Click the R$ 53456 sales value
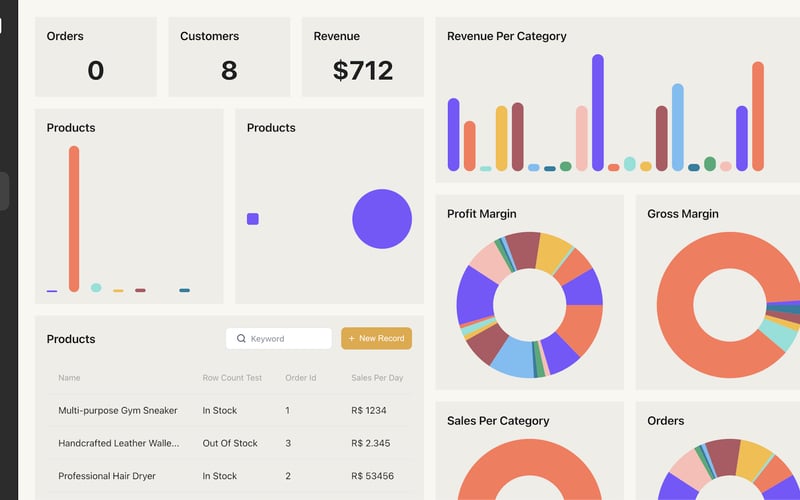The image size is (800, 500). click(x=372, y=476)
